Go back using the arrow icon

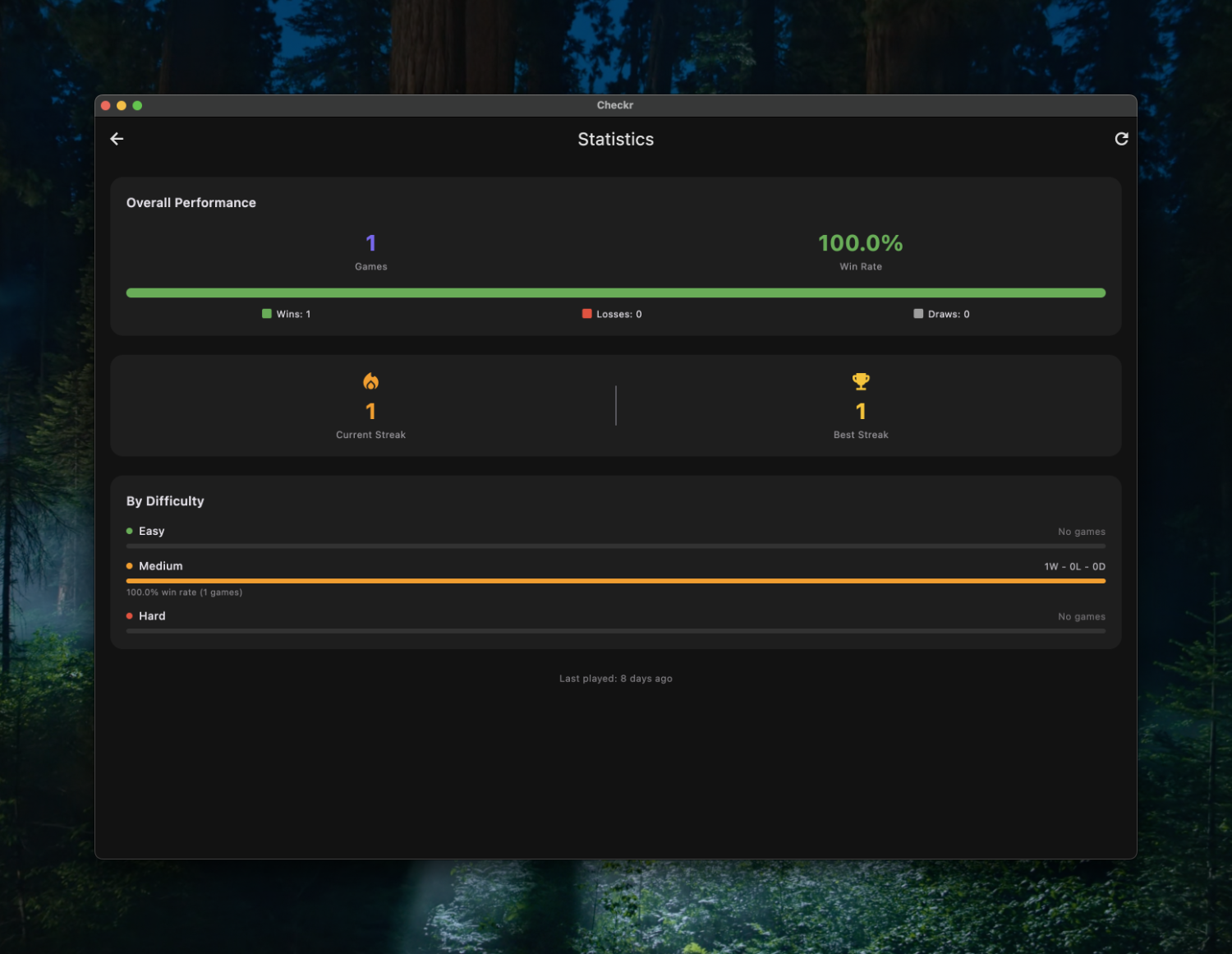[117, 139]
